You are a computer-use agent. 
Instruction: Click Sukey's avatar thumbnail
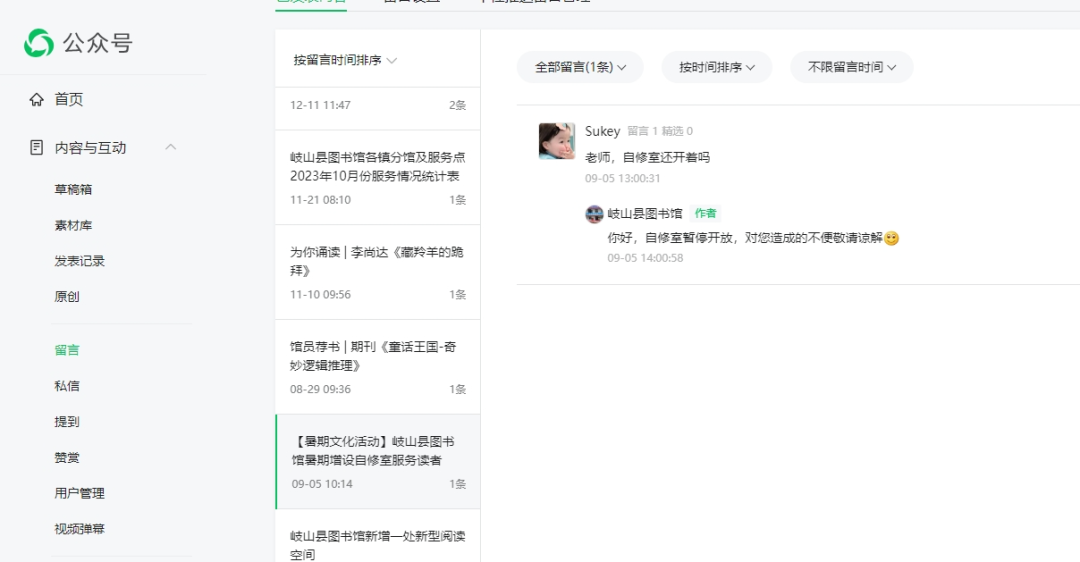pos(557,141)
